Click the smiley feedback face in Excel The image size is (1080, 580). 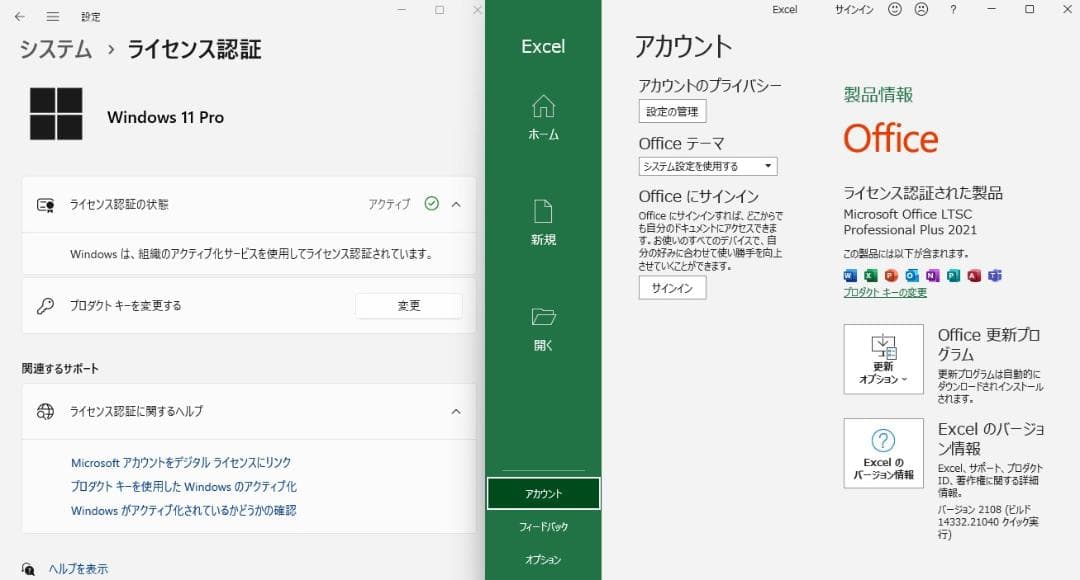(x=895, y=9)
